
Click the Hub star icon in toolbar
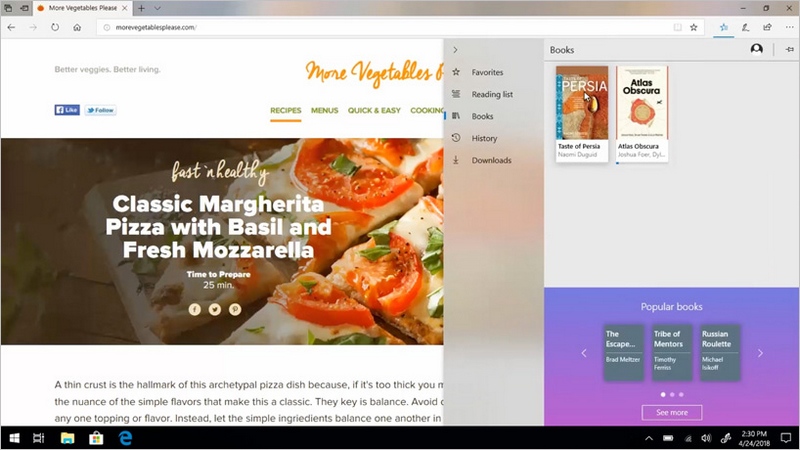pyautogui.click(x=723, y=27)
